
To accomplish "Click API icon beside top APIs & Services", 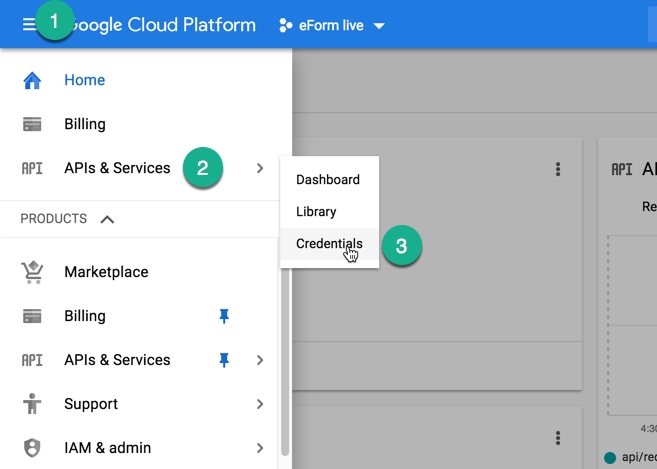I will [32, 168].
